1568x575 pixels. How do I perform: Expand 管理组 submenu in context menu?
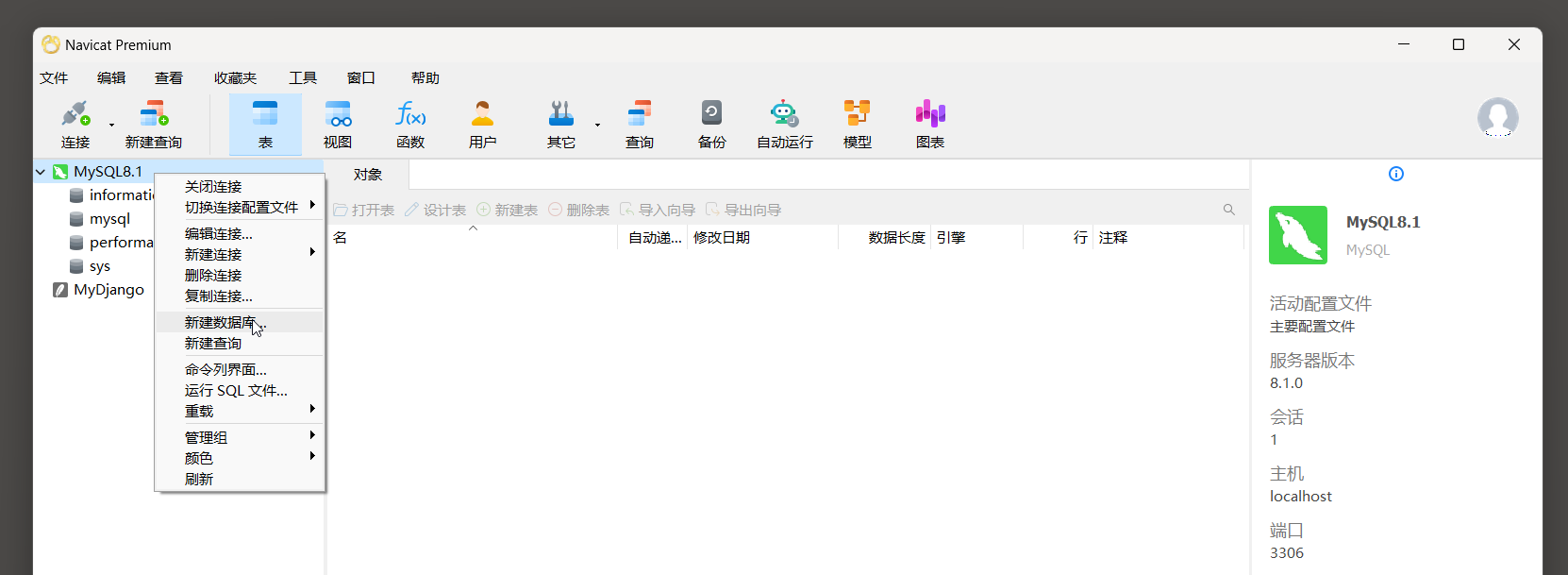point(240,438)
